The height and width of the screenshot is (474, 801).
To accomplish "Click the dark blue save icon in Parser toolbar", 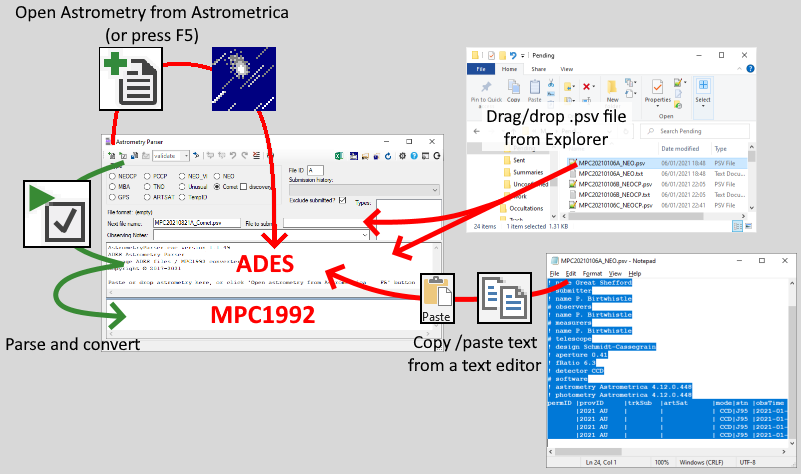I will click(354, 156).
